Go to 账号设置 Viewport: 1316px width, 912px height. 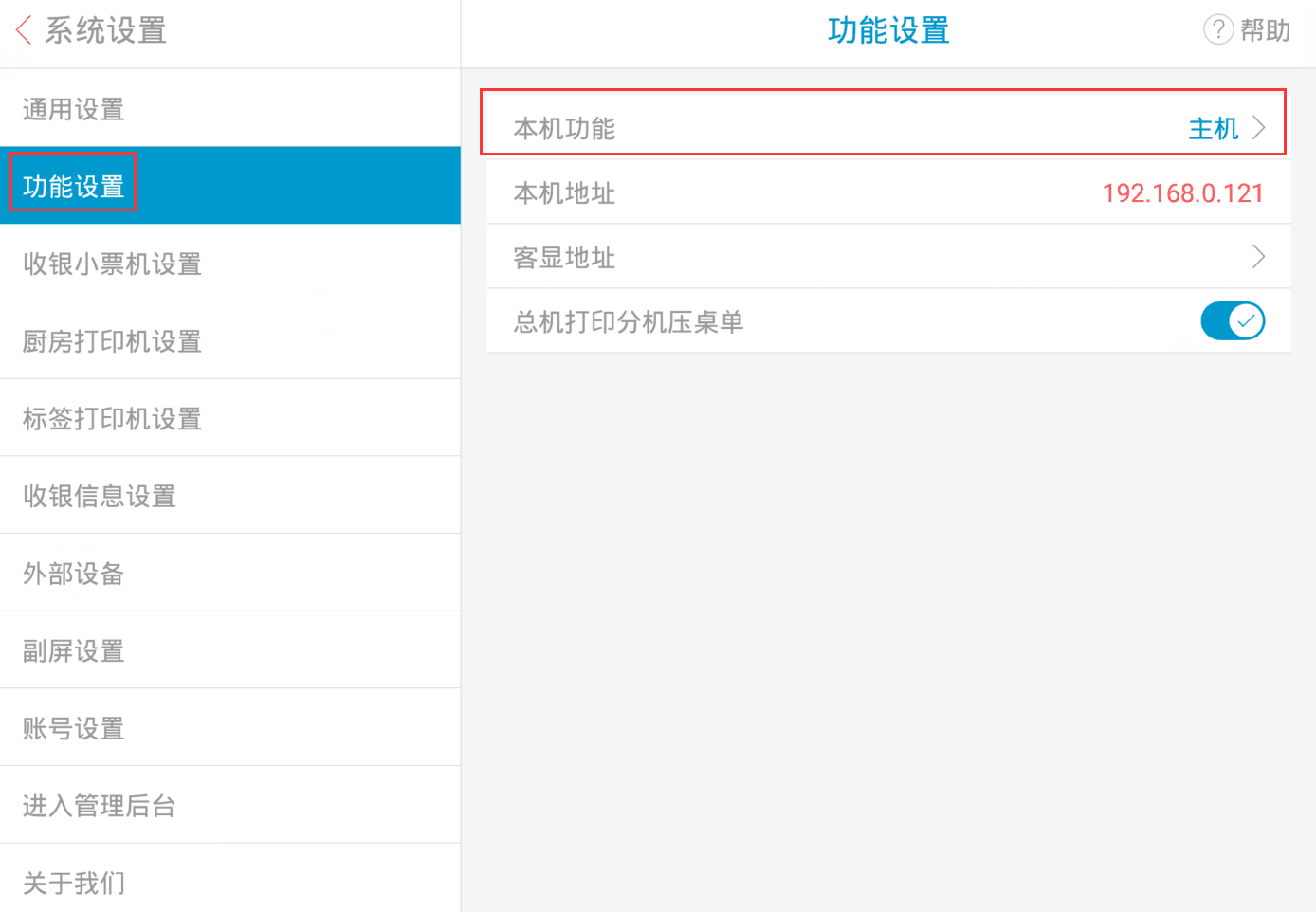(x=230, y=728)
